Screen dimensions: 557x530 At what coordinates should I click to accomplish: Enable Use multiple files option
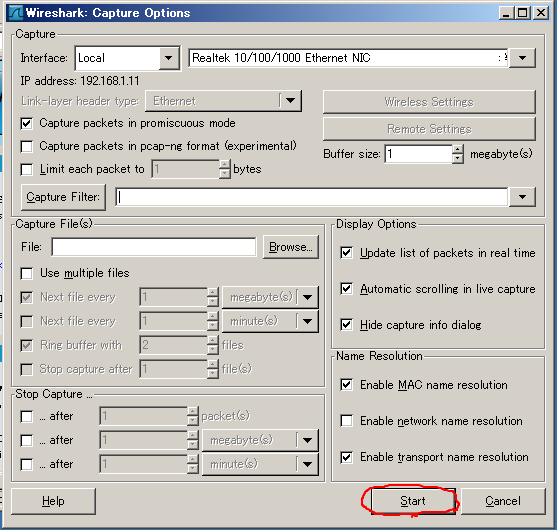point(27,274)
